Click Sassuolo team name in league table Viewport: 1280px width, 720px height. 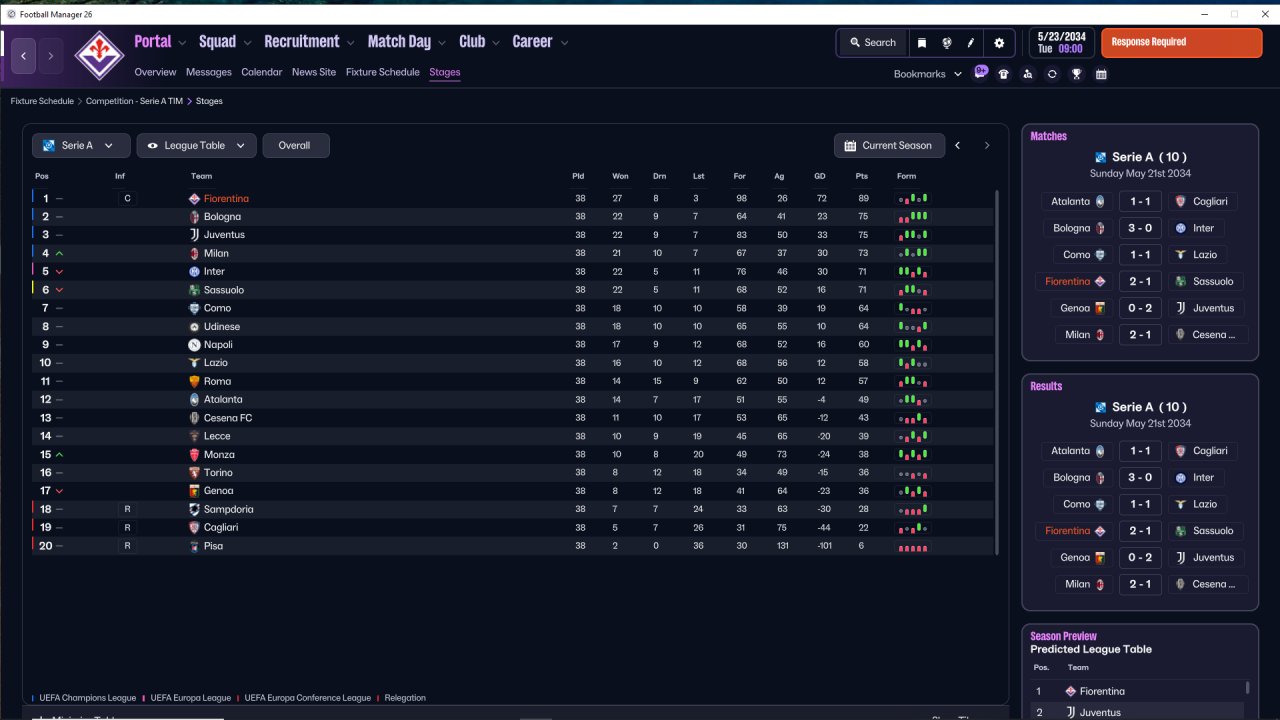point(224,290)
